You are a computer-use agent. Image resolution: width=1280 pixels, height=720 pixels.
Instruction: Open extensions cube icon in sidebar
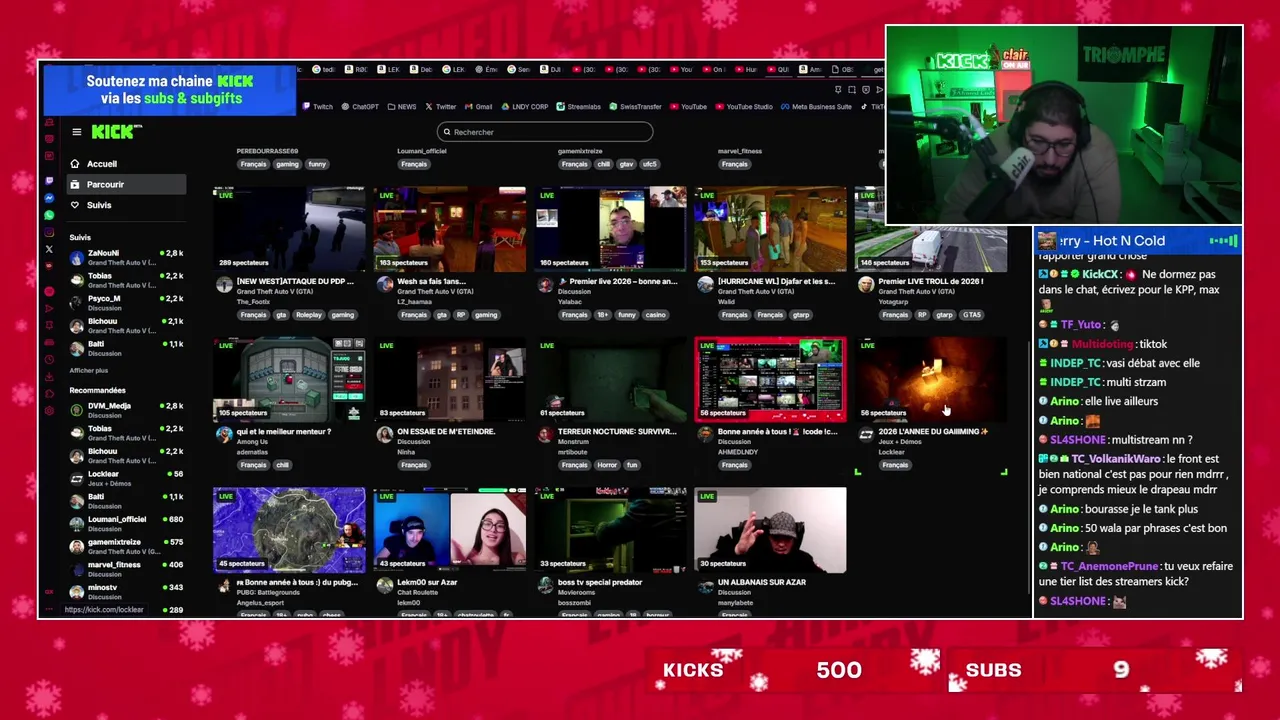point(49,394)
